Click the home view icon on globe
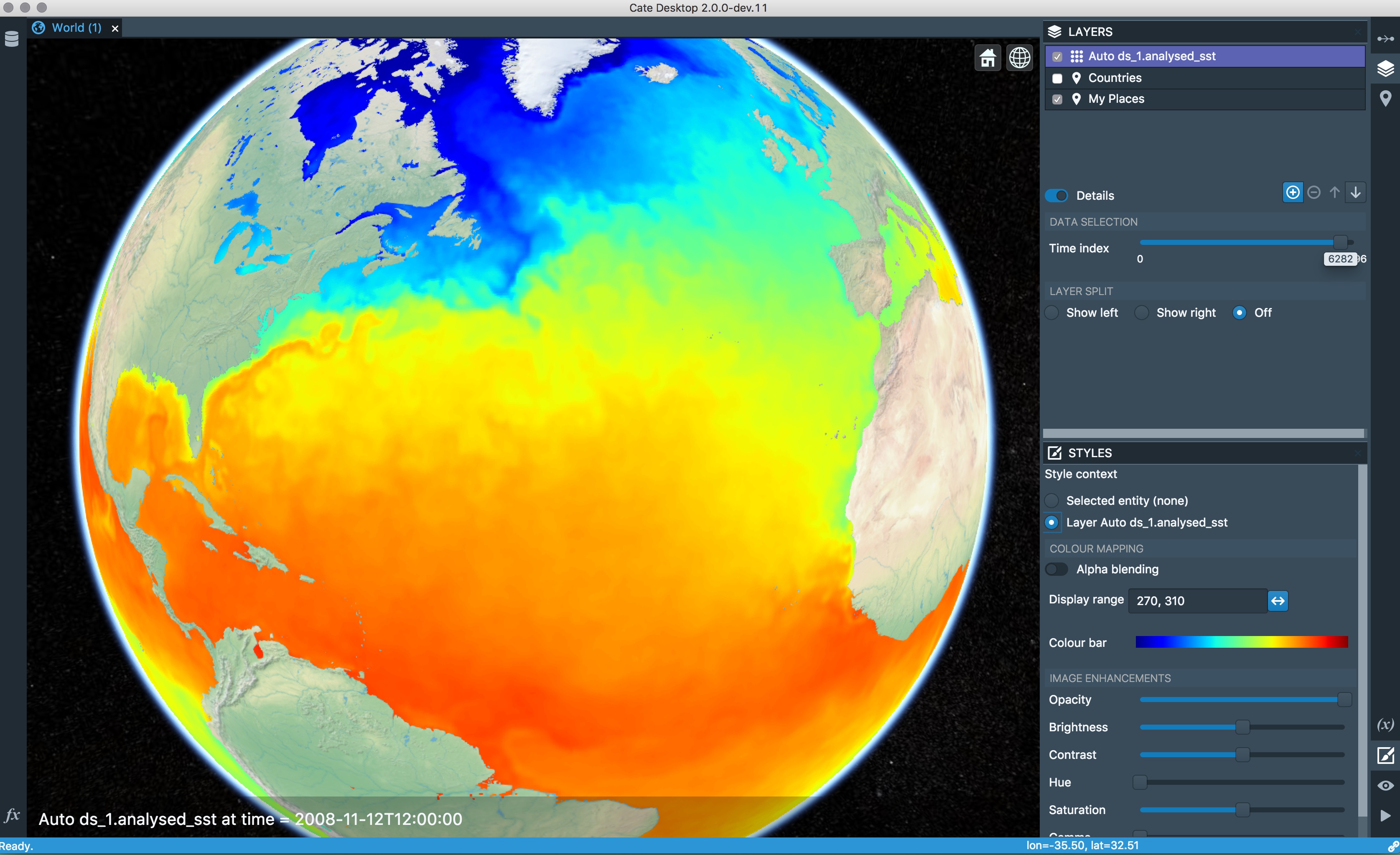 pos(988,58)
